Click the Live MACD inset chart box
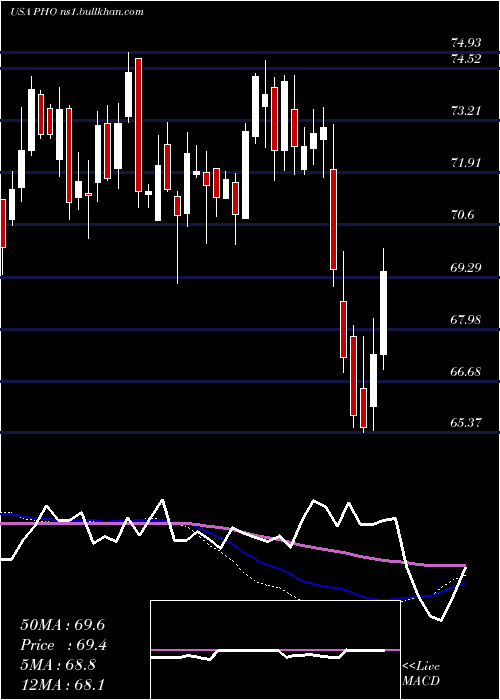 tap(275, 650)
